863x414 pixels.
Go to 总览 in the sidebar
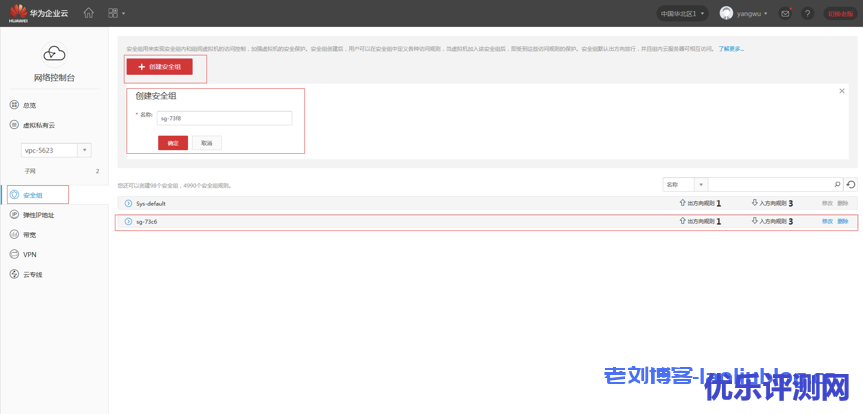[x=30, y=105]
